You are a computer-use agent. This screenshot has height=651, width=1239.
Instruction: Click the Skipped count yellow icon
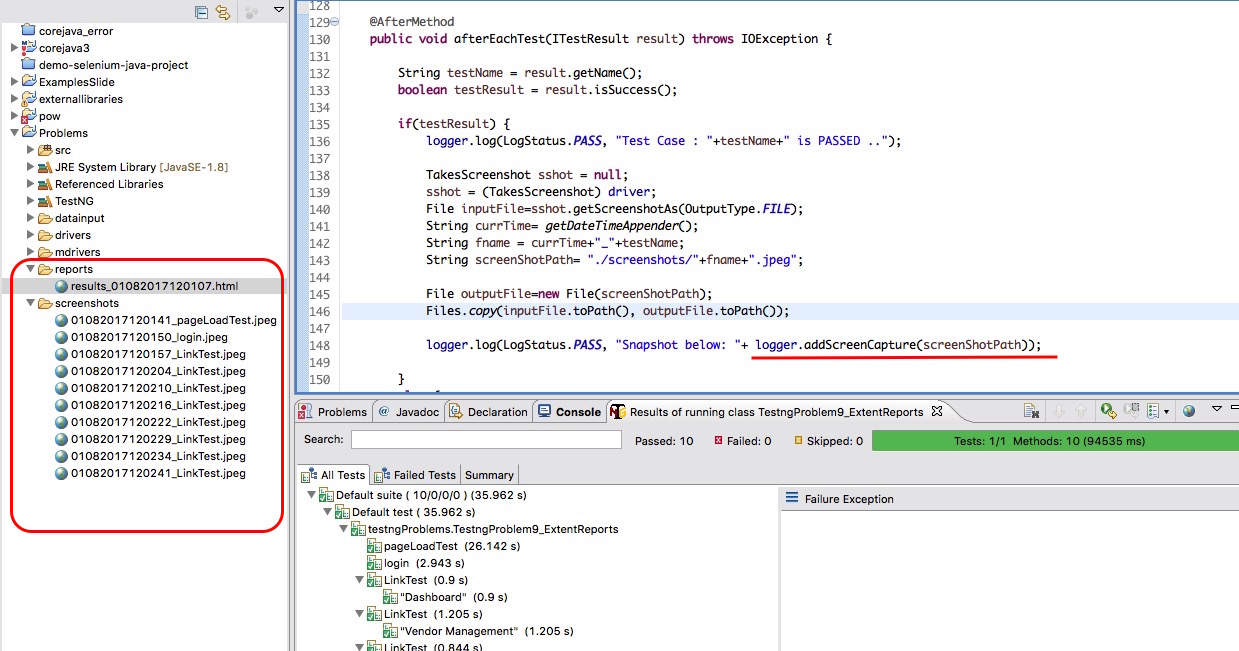[x=798, y=441]
